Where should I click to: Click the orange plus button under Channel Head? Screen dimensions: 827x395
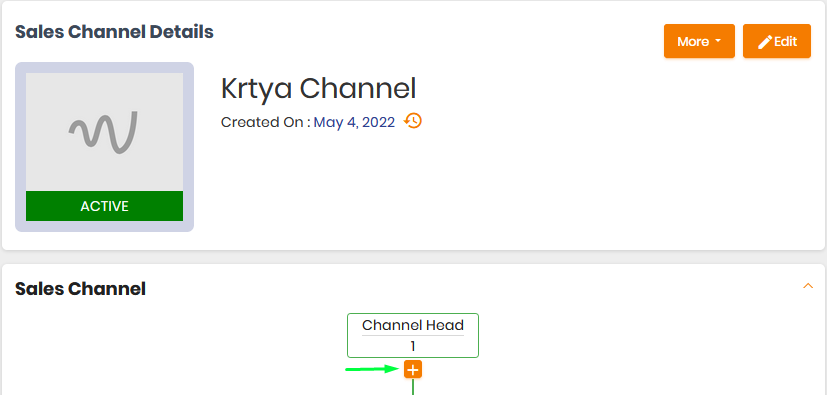pos(413,370)
